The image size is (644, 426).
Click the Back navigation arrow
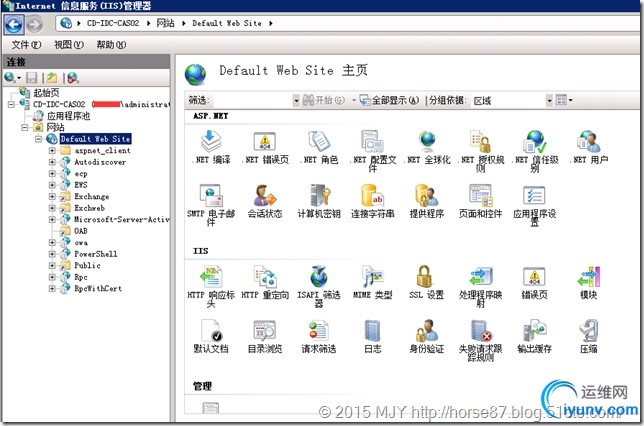point(14,25)
